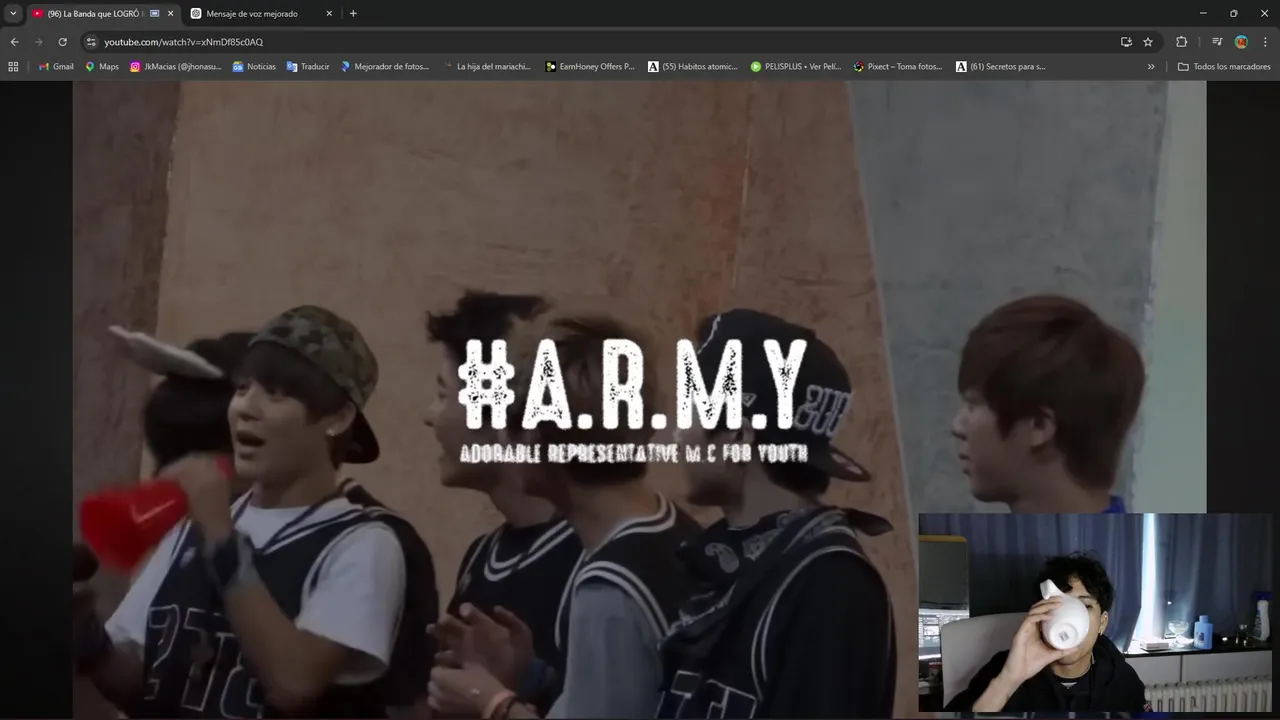1280x720 pixels.
Task: Click the forward navigation arrow
Action: pos(38,42)
